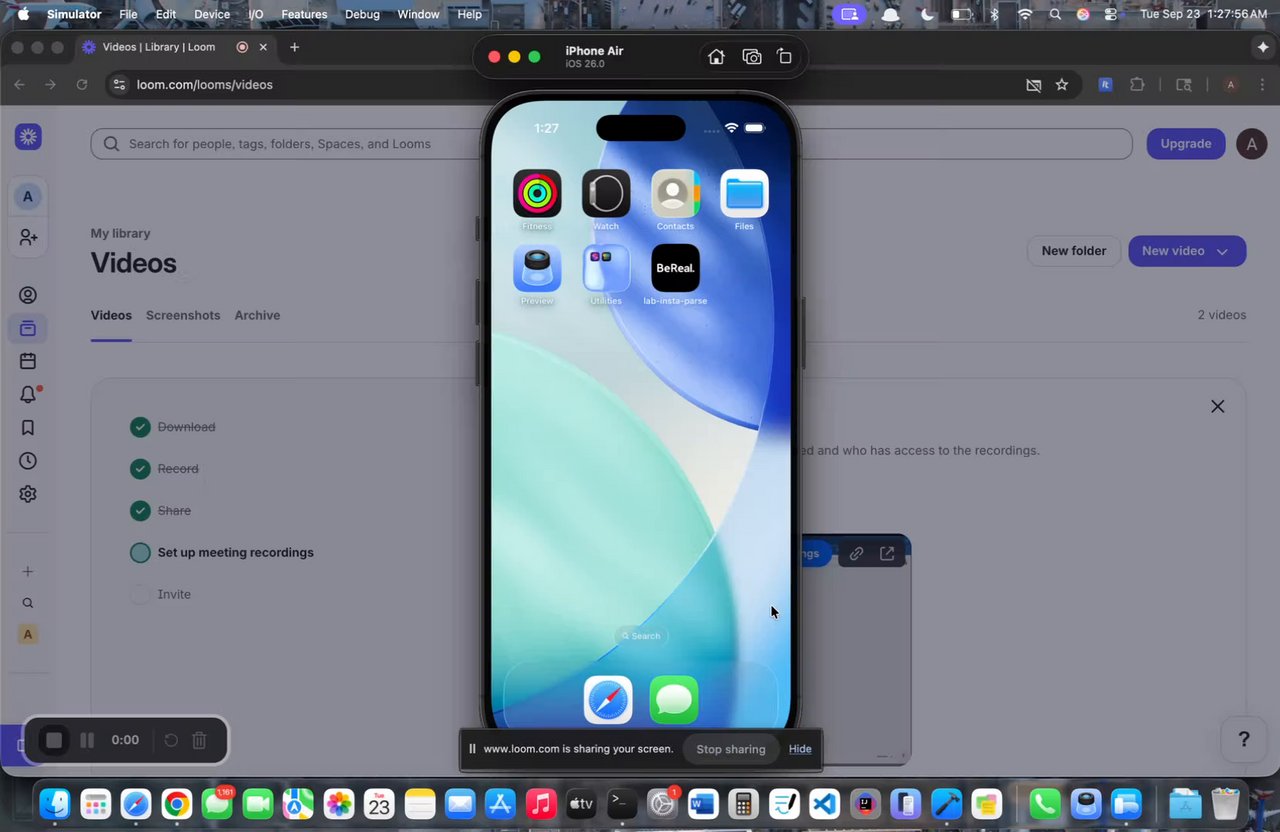This screenshot has width=1280, height=832.
Task: Open the user avatar menu next to Upgrade
Action: (x=1252, y=144)
